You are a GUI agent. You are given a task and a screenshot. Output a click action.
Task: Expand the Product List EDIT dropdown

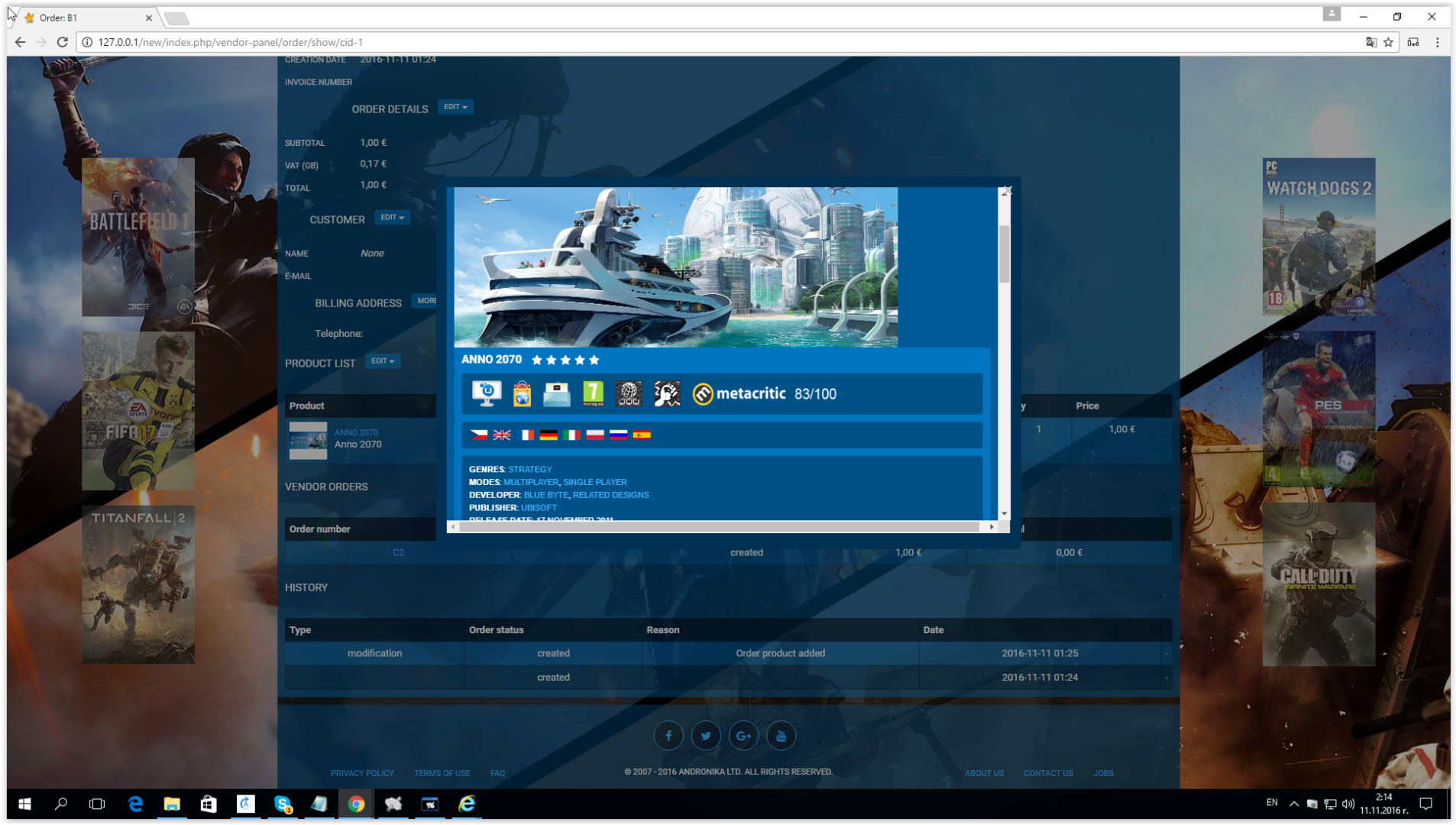click(x=383, y=361)
